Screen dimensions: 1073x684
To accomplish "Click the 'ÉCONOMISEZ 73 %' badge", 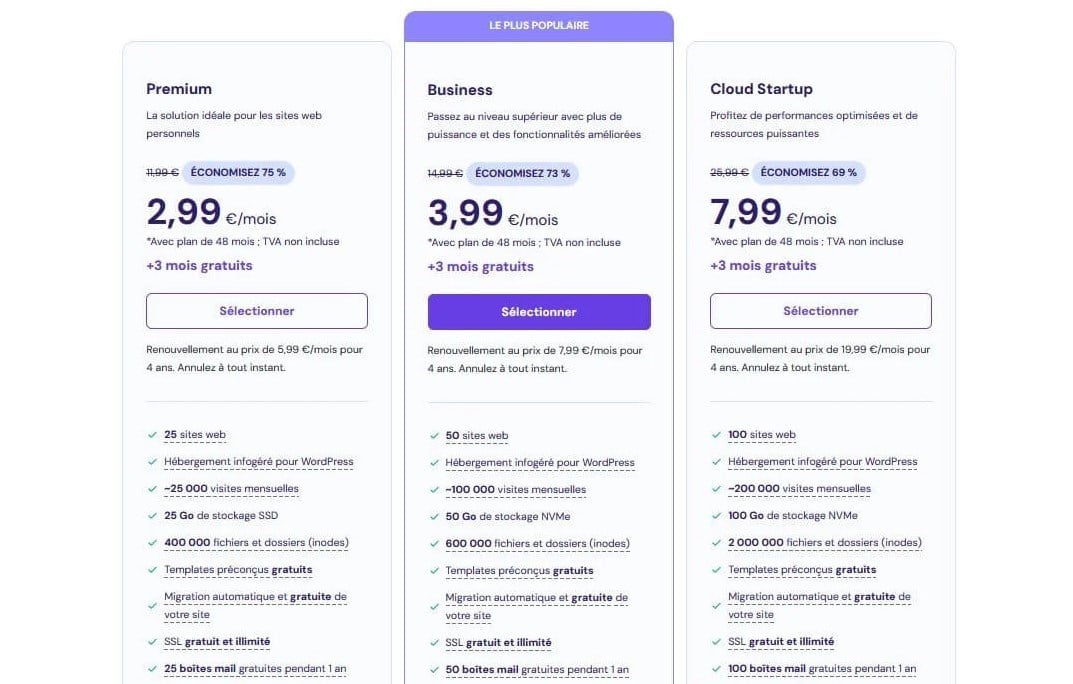I will pyautogui.click(x=522, y=174).
